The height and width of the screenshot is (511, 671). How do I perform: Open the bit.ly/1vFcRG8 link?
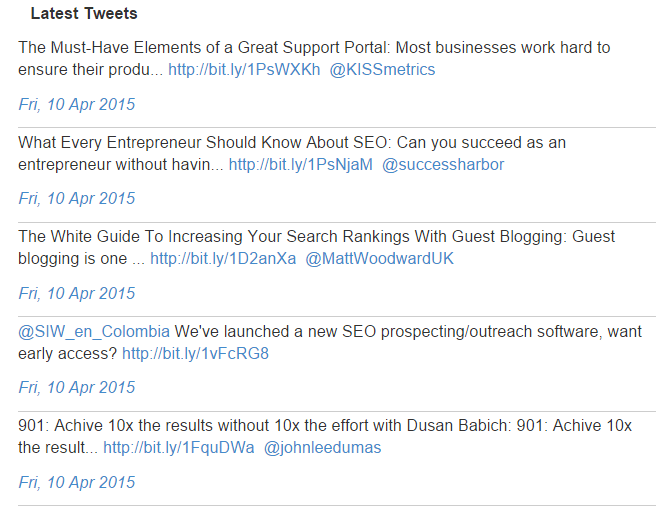coord(196,354)
